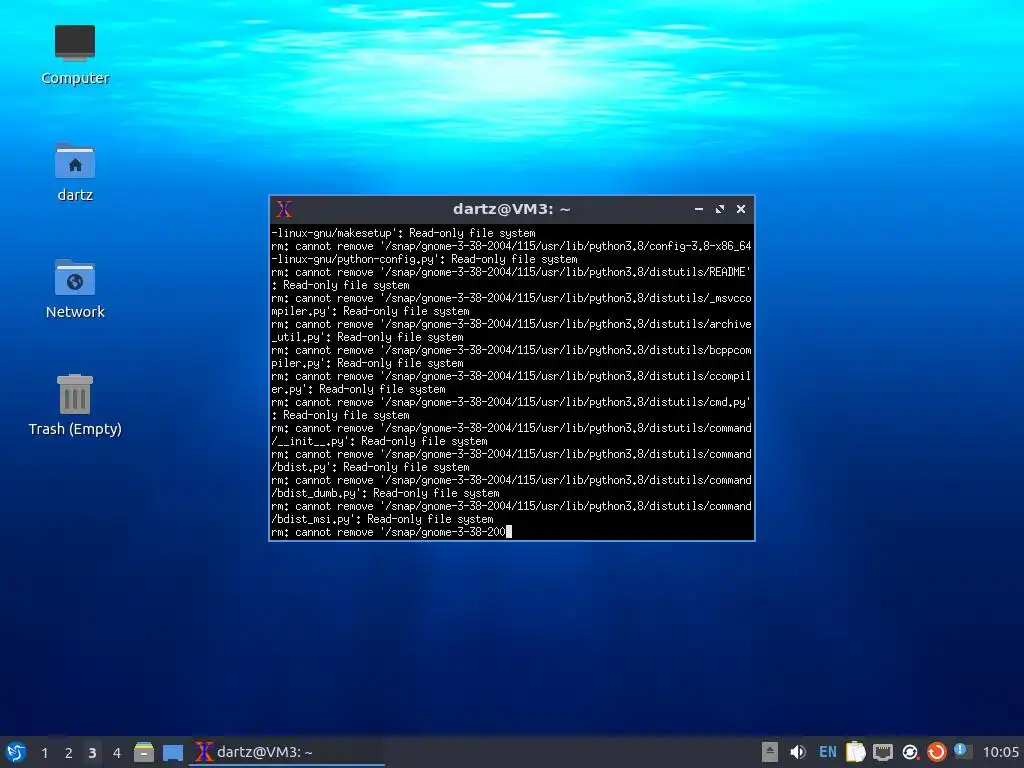Switch to workspace 4
1024x768 pixels.
click(x=116, y=753)
